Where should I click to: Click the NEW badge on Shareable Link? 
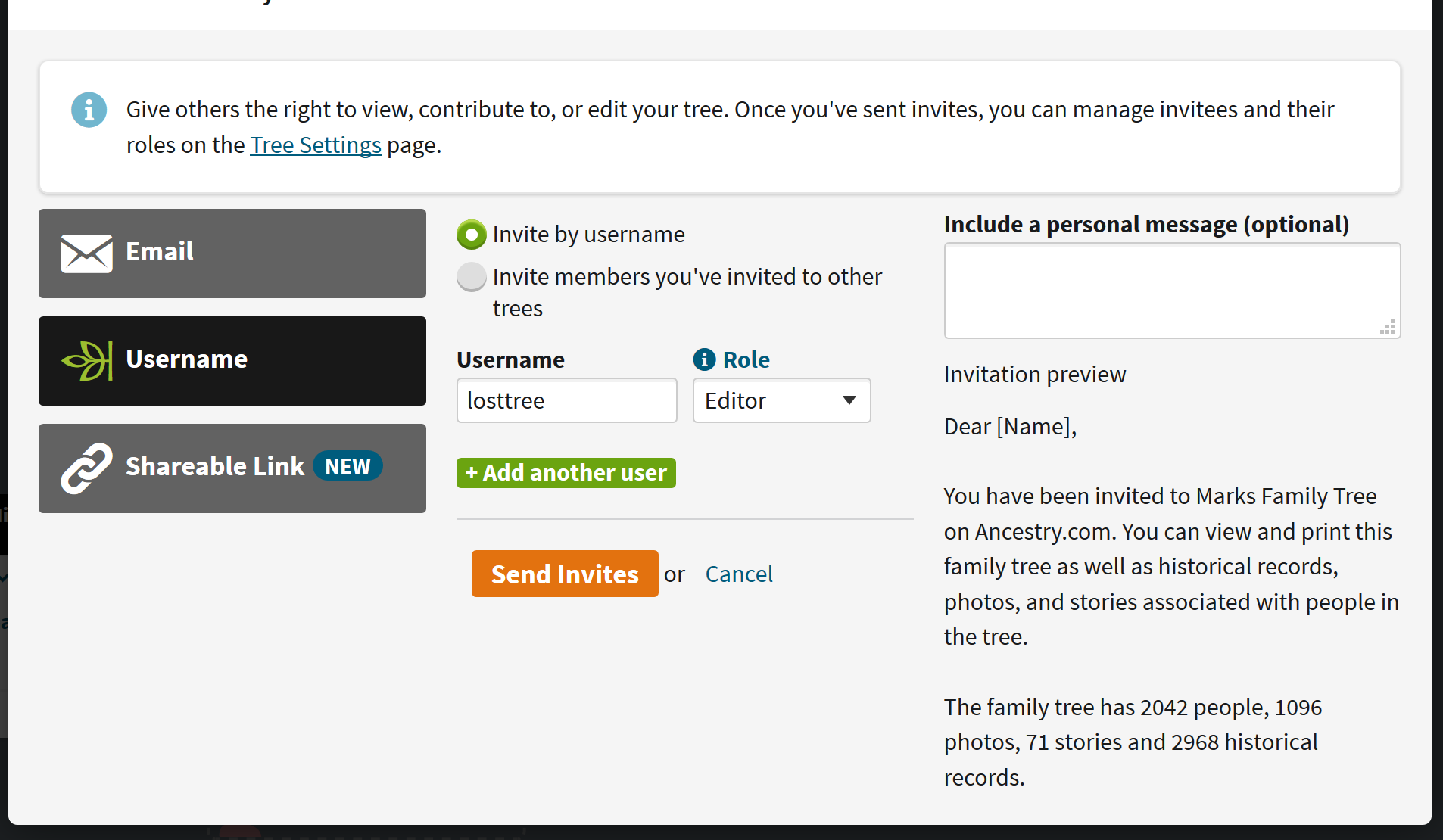(x=348, y=466)
